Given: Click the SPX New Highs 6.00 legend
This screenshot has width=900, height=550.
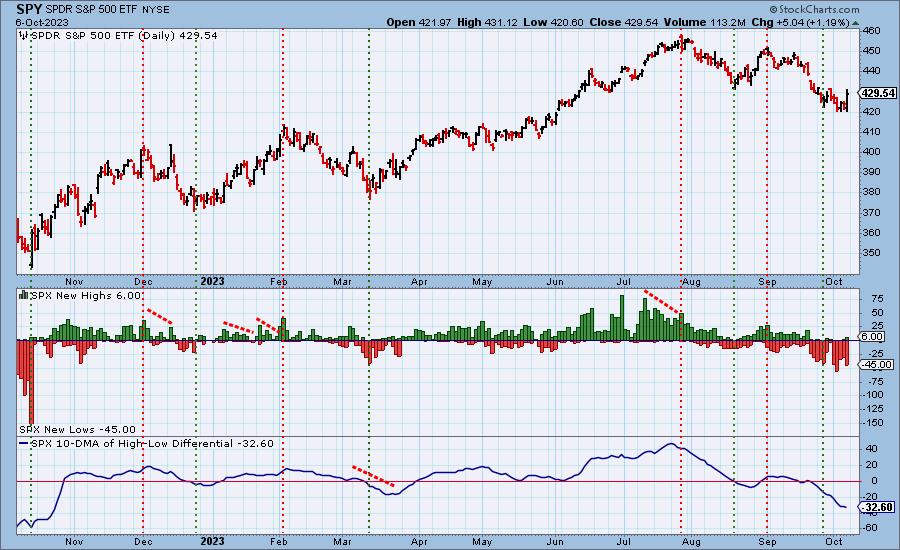Looking at the screenshot, I should [x=85, y=295].
